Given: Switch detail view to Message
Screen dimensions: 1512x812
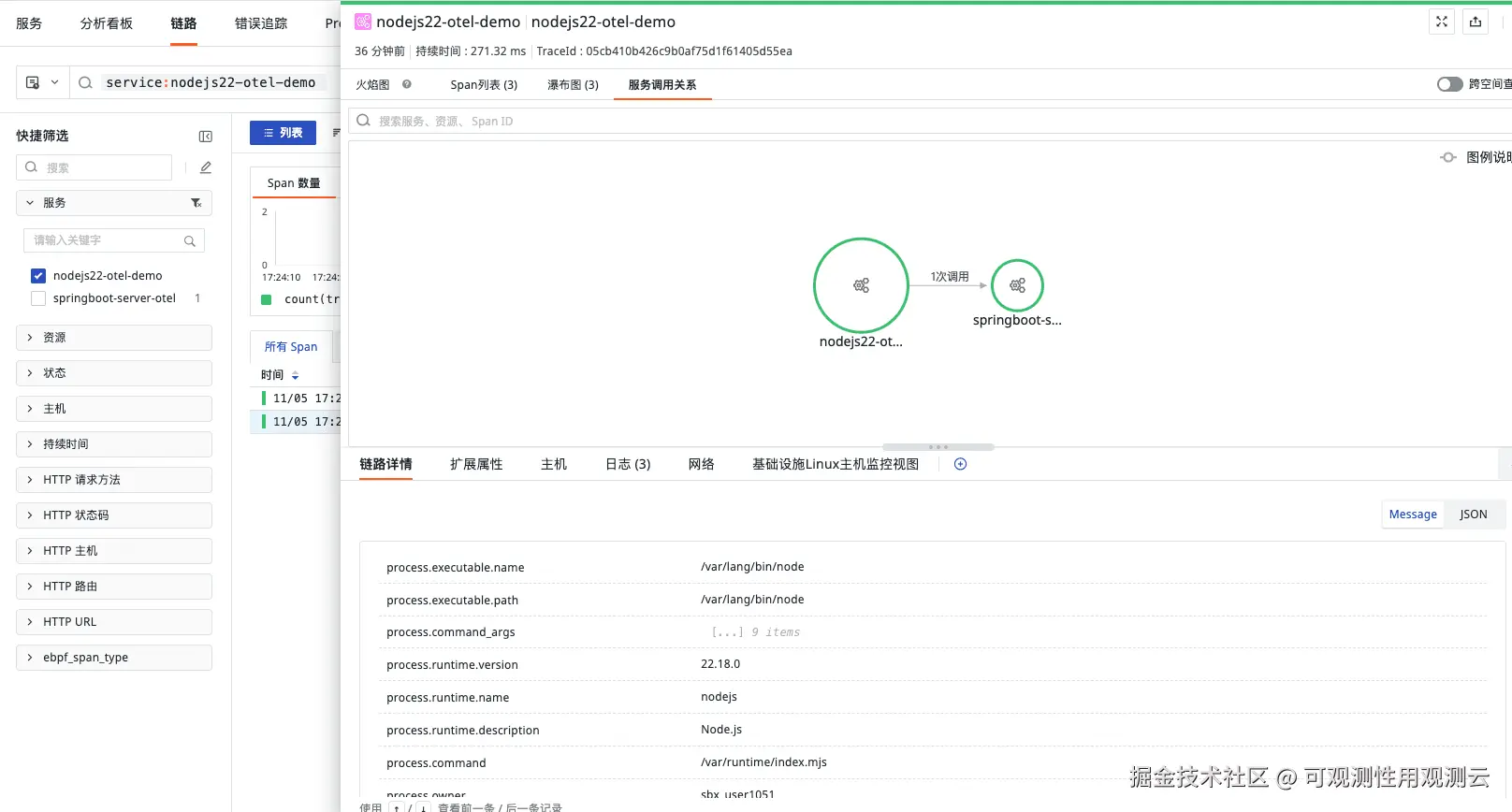Looking at the screenshot, I should (x=1413, y=515).
